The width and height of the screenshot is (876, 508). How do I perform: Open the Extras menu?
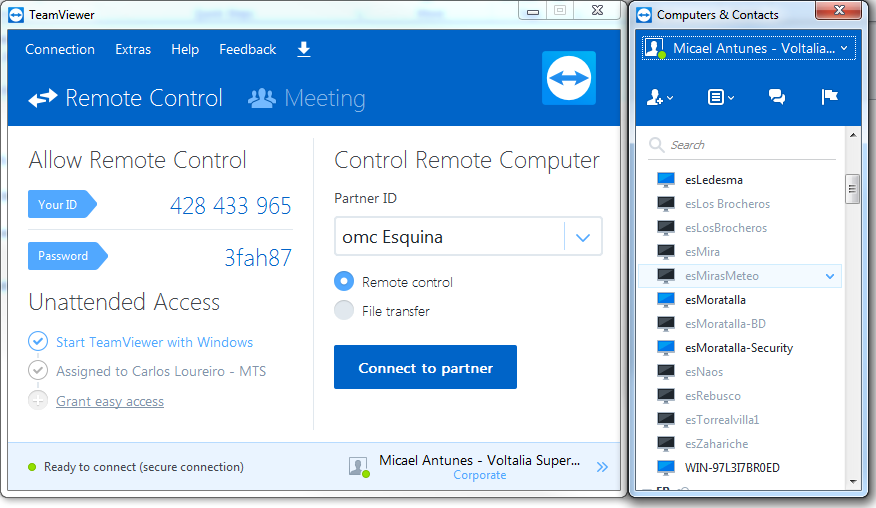(133, 49)
